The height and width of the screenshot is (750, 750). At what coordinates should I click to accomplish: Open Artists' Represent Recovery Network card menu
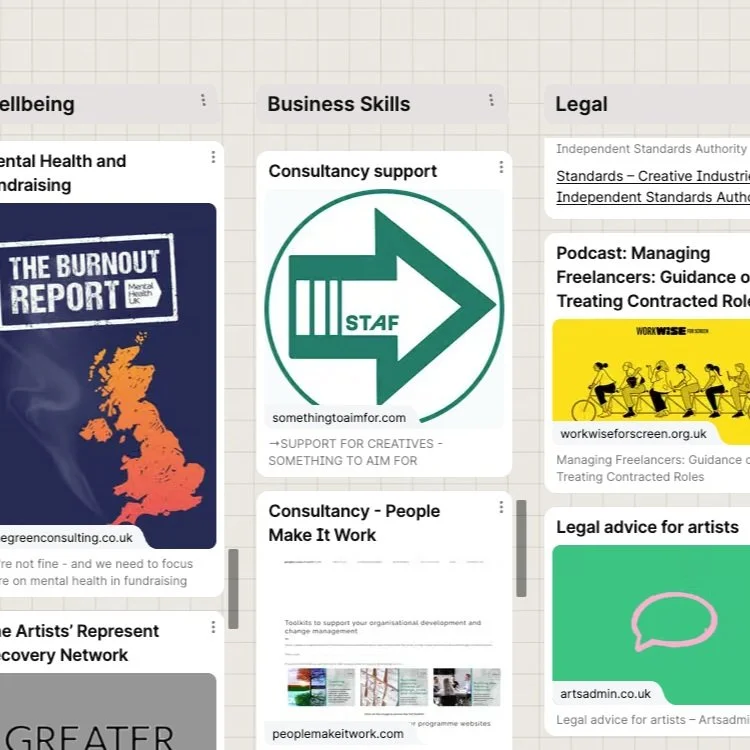click(x=213, y=627)
